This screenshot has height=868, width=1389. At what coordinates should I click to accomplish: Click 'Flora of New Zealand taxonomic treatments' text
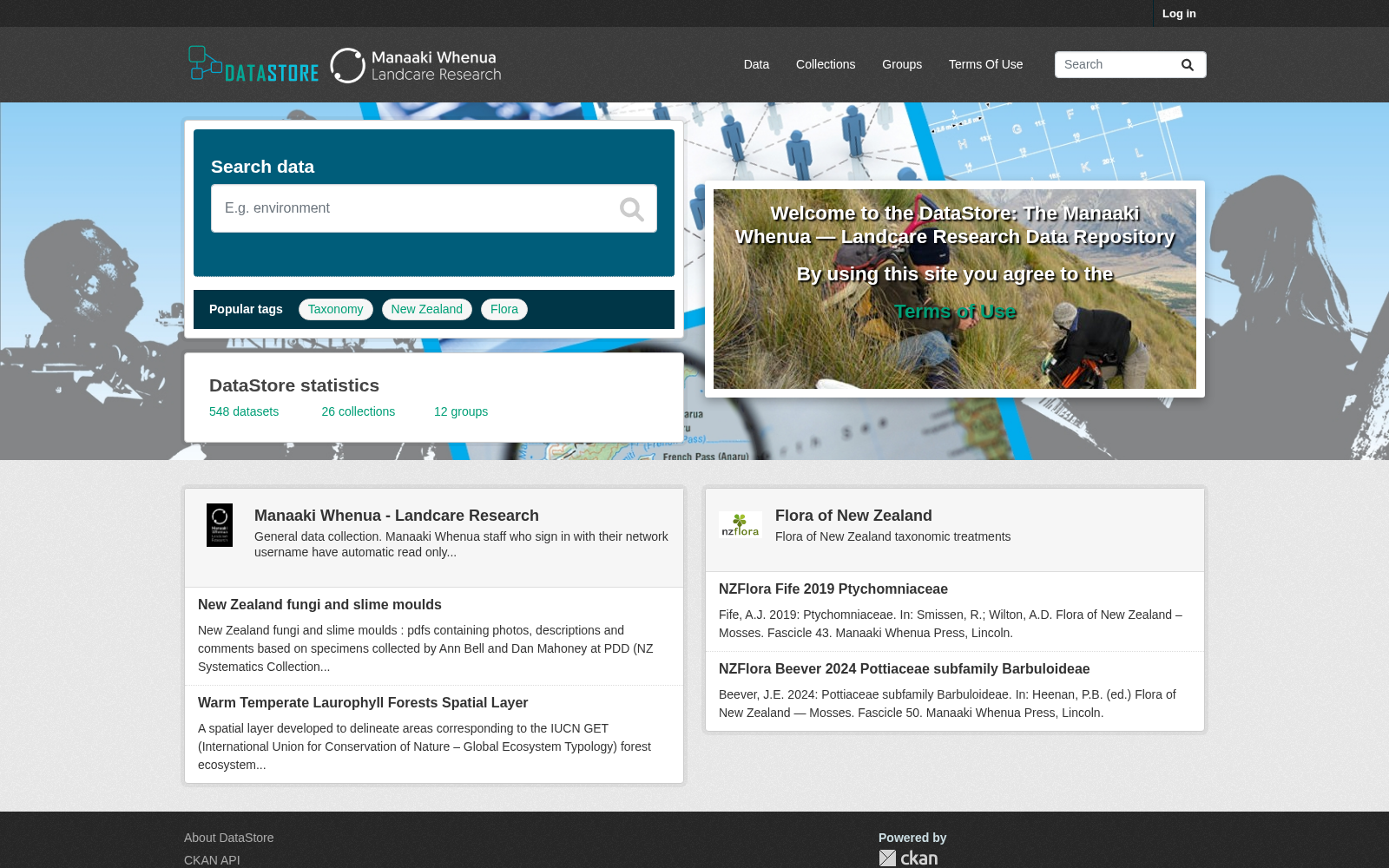(x=893, y=536)
